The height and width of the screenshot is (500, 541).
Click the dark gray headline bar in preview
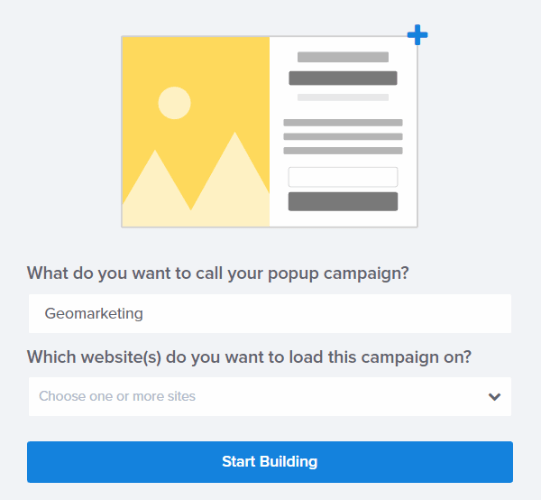[x=343, y=78]
